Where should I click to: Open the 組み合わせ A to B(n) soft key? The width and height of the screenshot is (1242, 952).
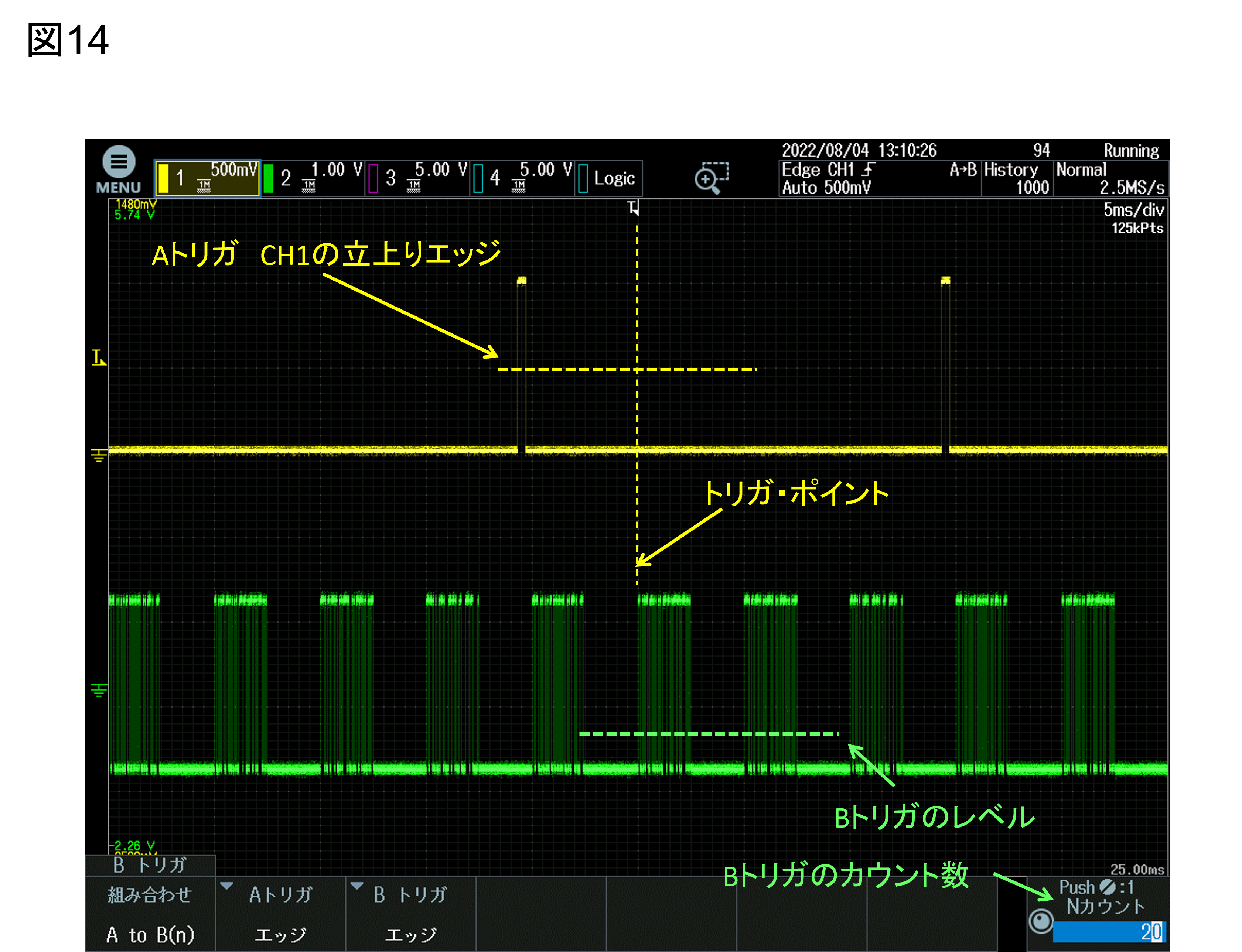pos(150,914)
